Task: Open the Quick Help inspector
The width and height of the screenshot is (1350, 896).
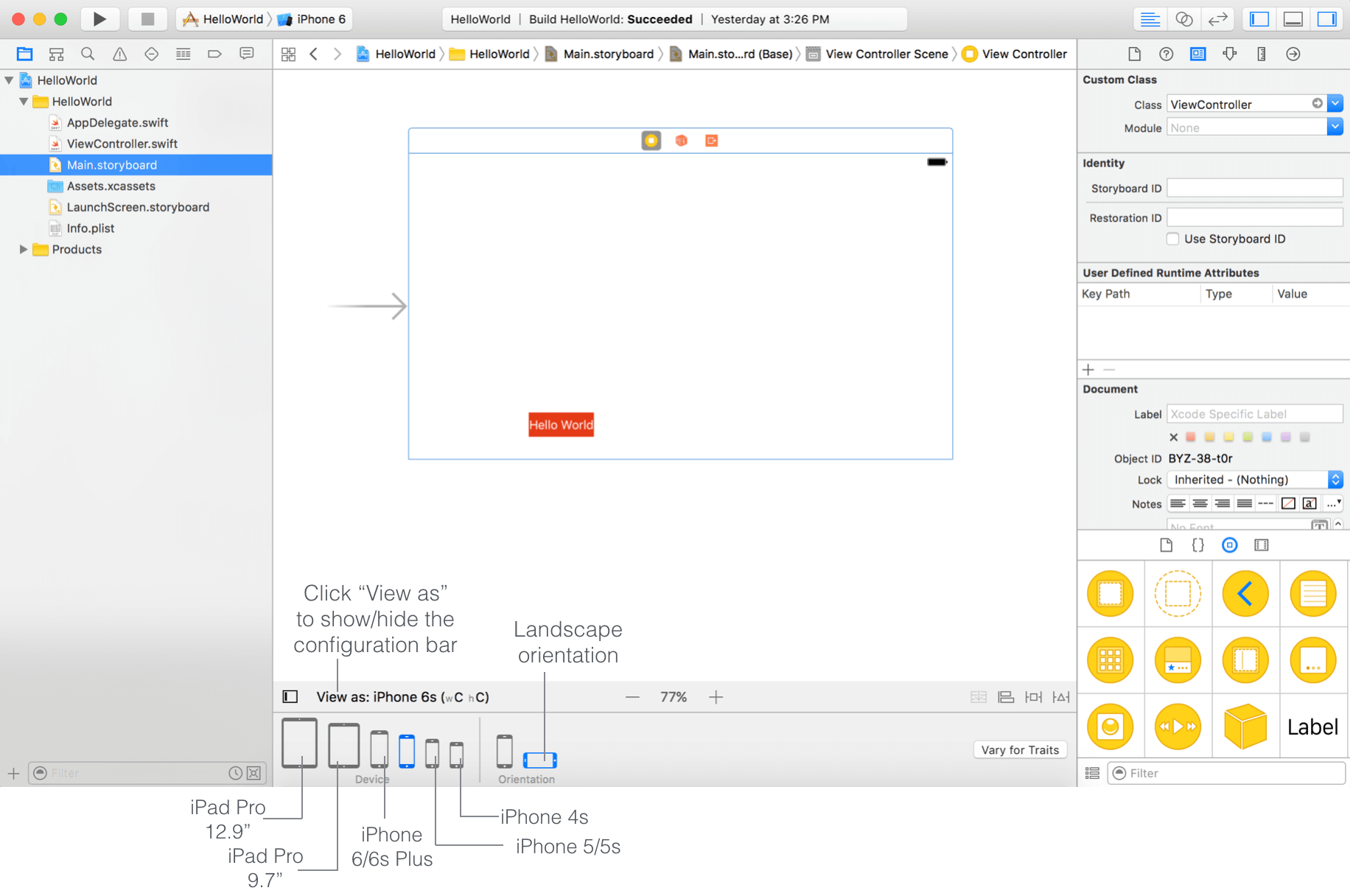Action: coord(1166,54)
